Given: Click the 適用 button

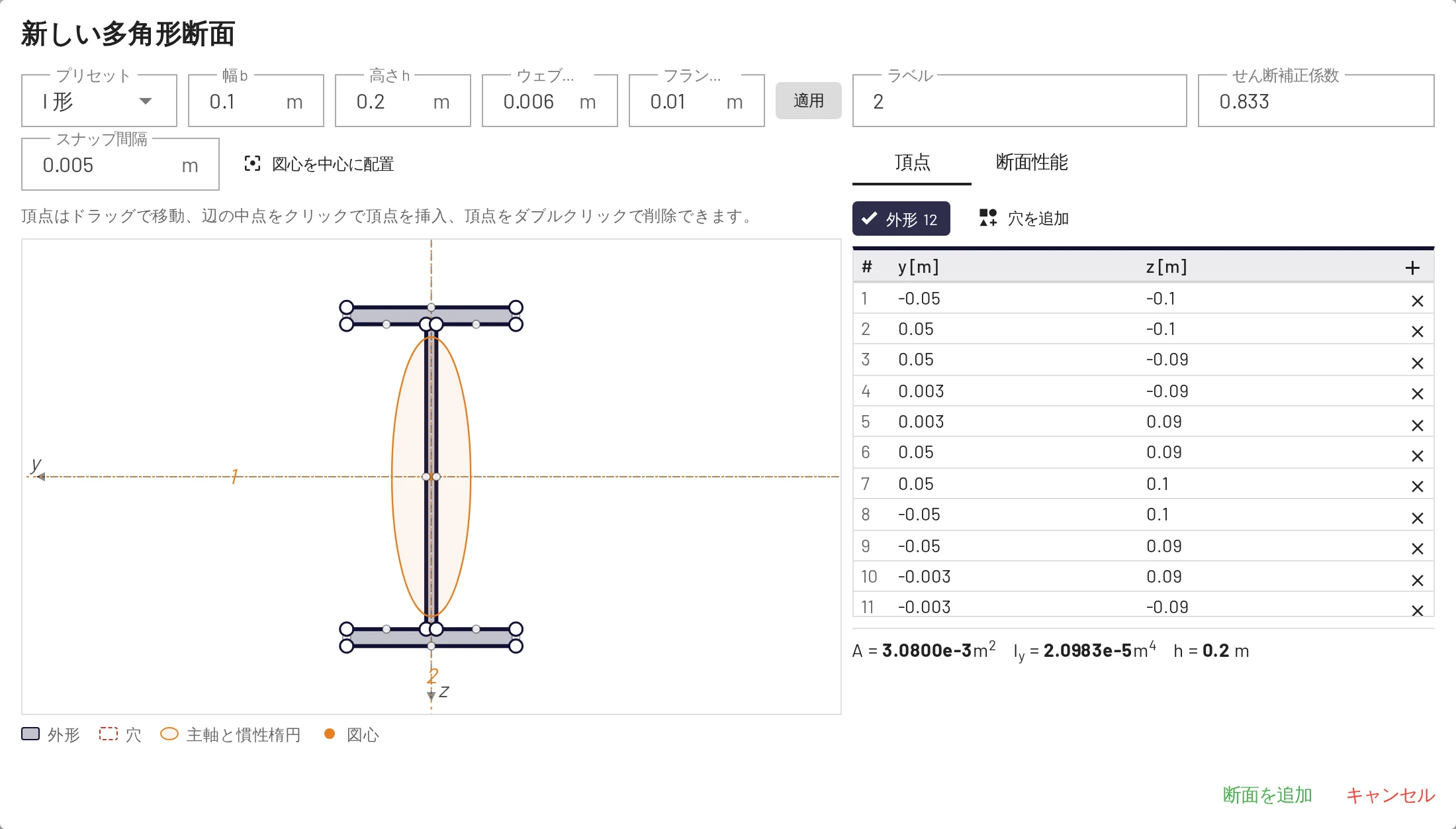Looking at the screenshot, I should coord(808,101).
